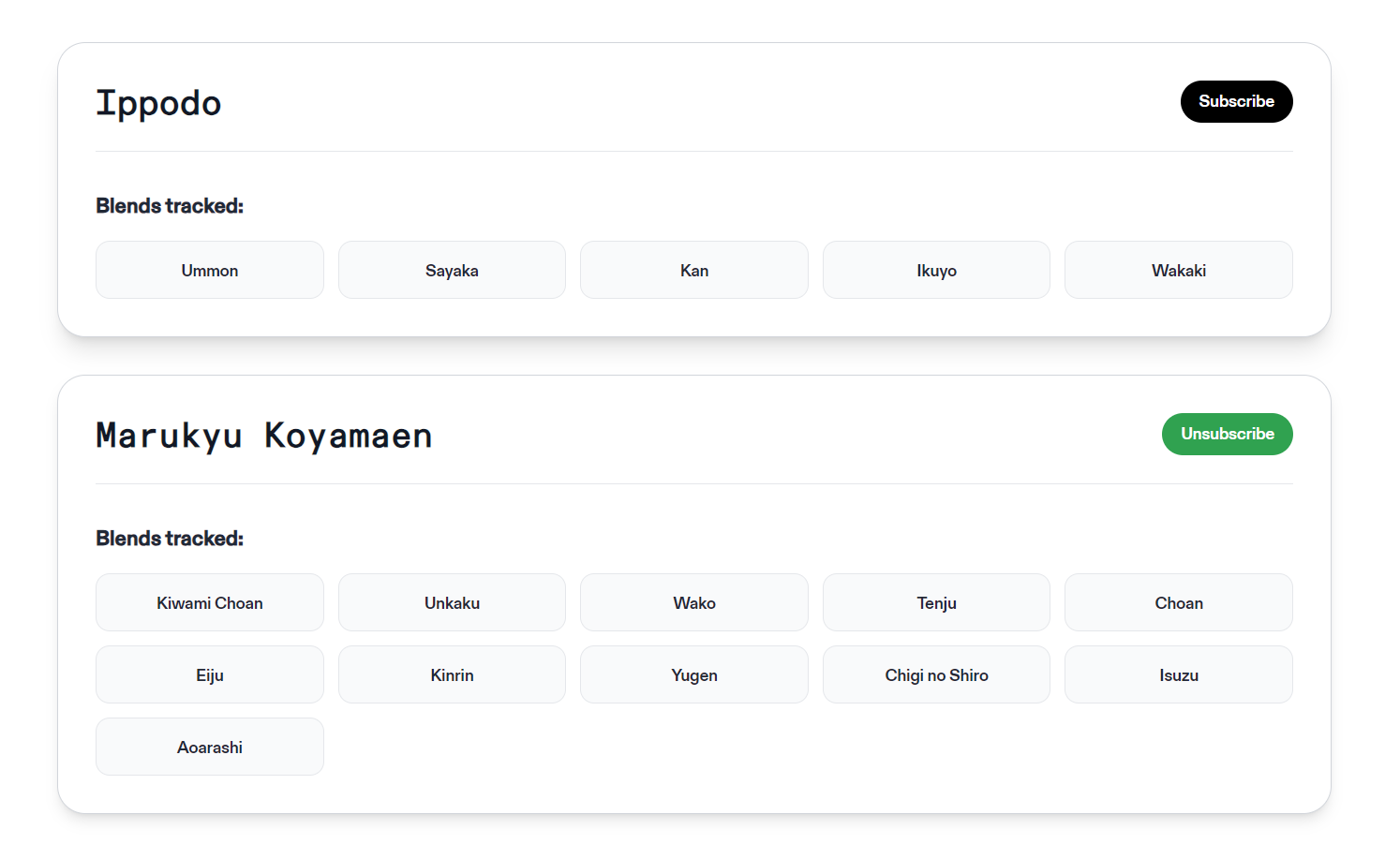Select the Tenju blend chip
Screen dimensions: 1400x844
click(936, 602)
